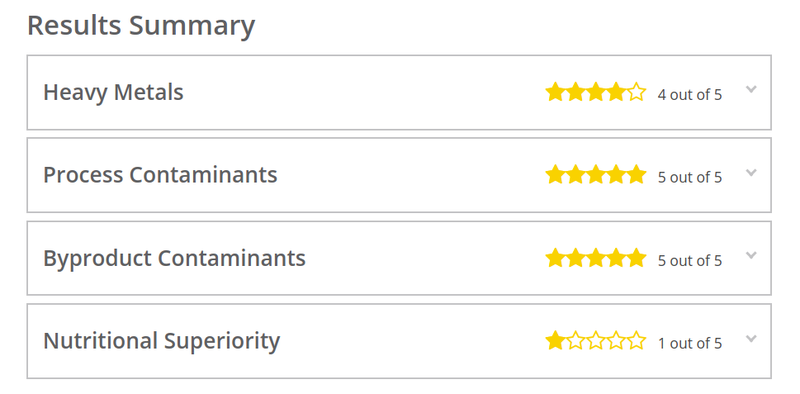Open the Process Contaminants section title
The width and height of the screenshot is (800, 394).
[160, 175]
